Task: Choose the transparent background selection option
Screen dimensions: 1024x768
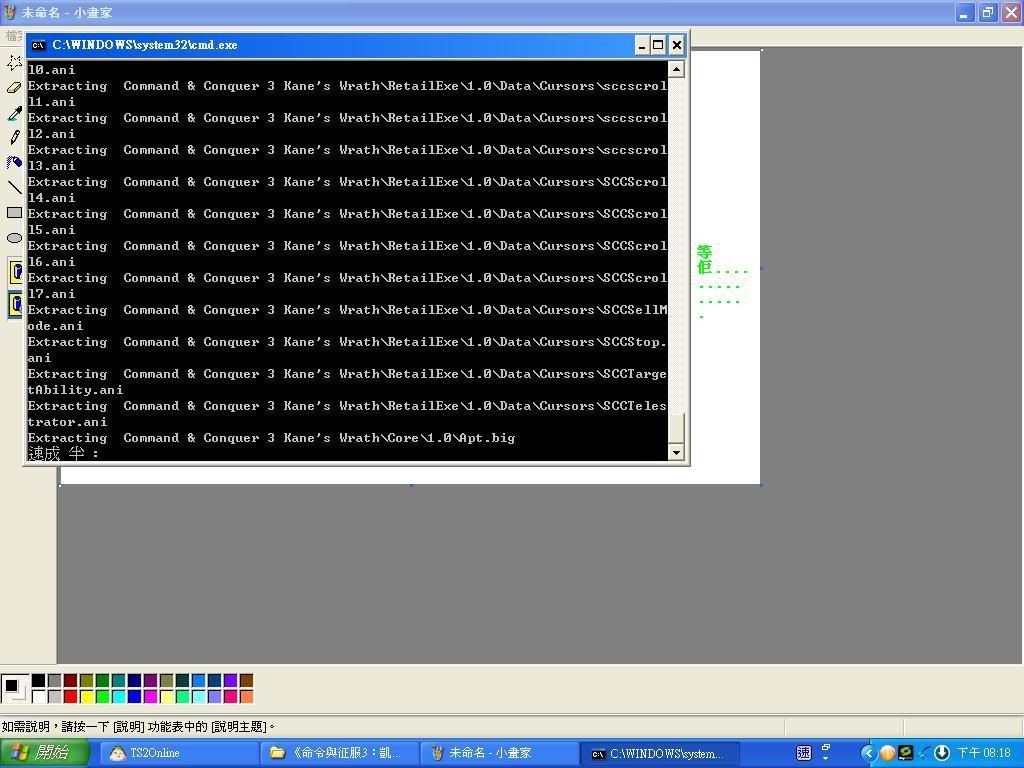Action: (16, 304)
